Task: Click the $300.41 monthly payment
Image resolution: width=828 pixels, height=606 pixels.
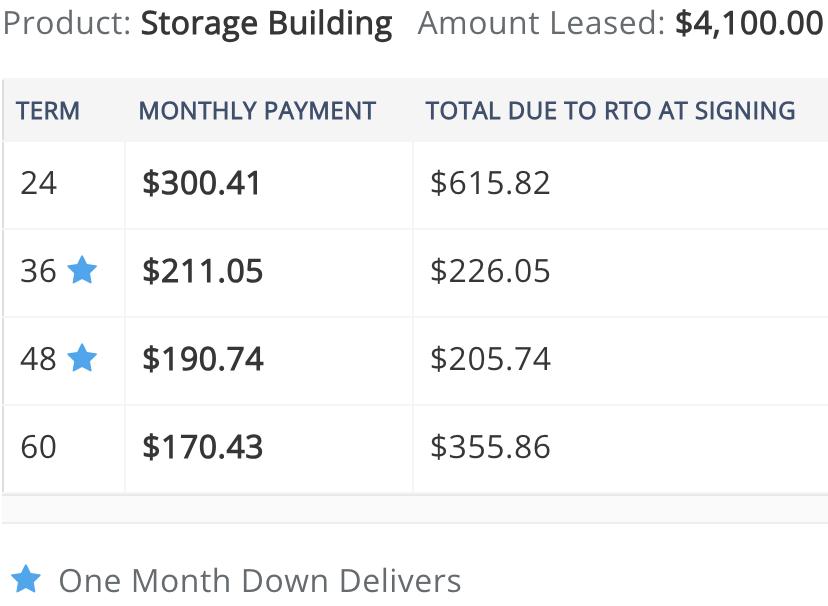Action: [x=202, y=183]
